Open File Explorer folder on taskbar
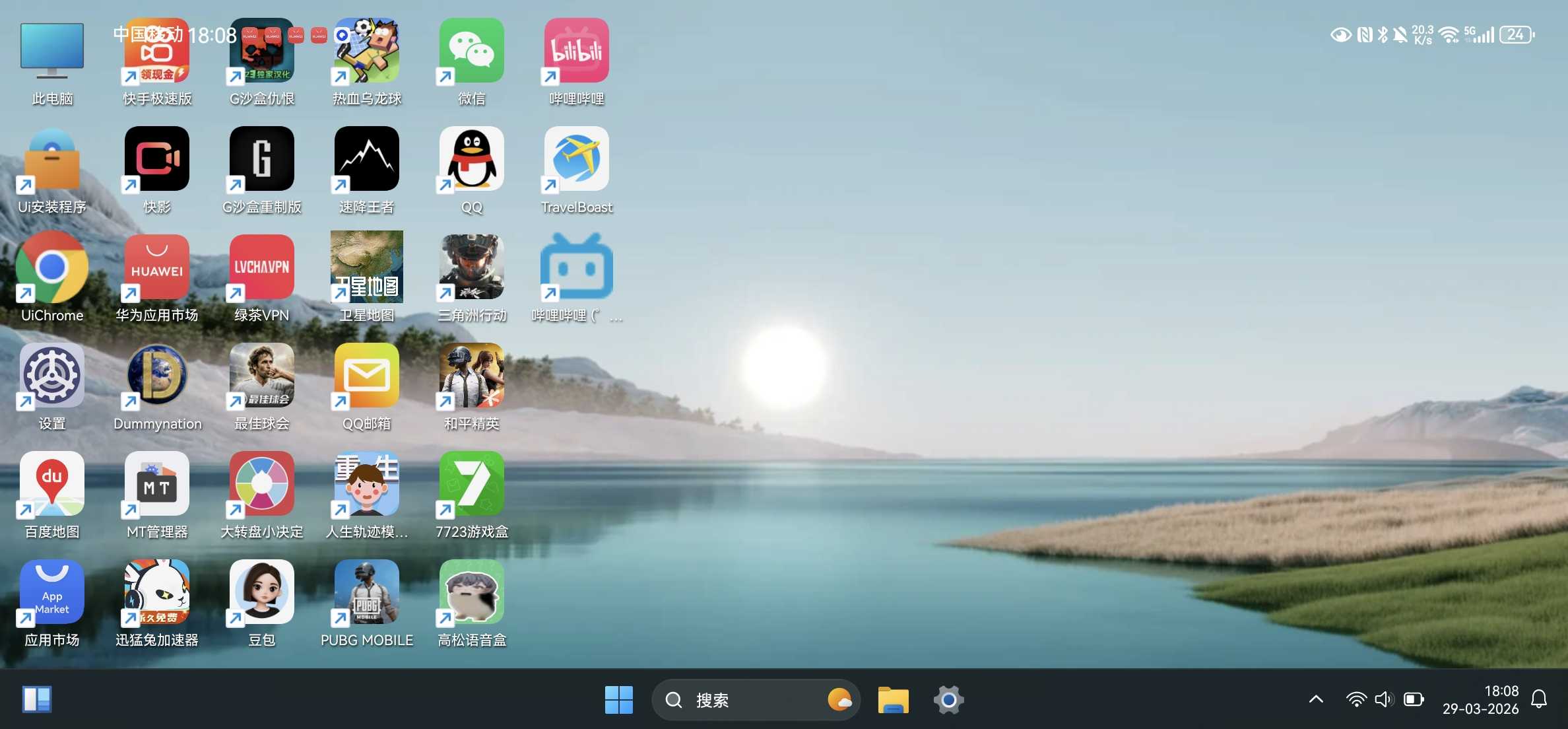Viewport: 1568px width, 729px height. click(x=893, y=699)
